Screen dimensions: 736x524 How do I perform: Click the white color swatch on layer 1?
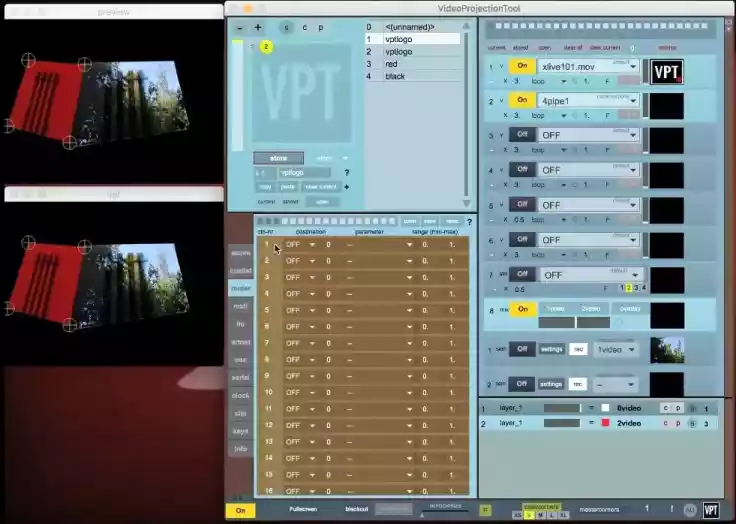[x=606, y=408]
